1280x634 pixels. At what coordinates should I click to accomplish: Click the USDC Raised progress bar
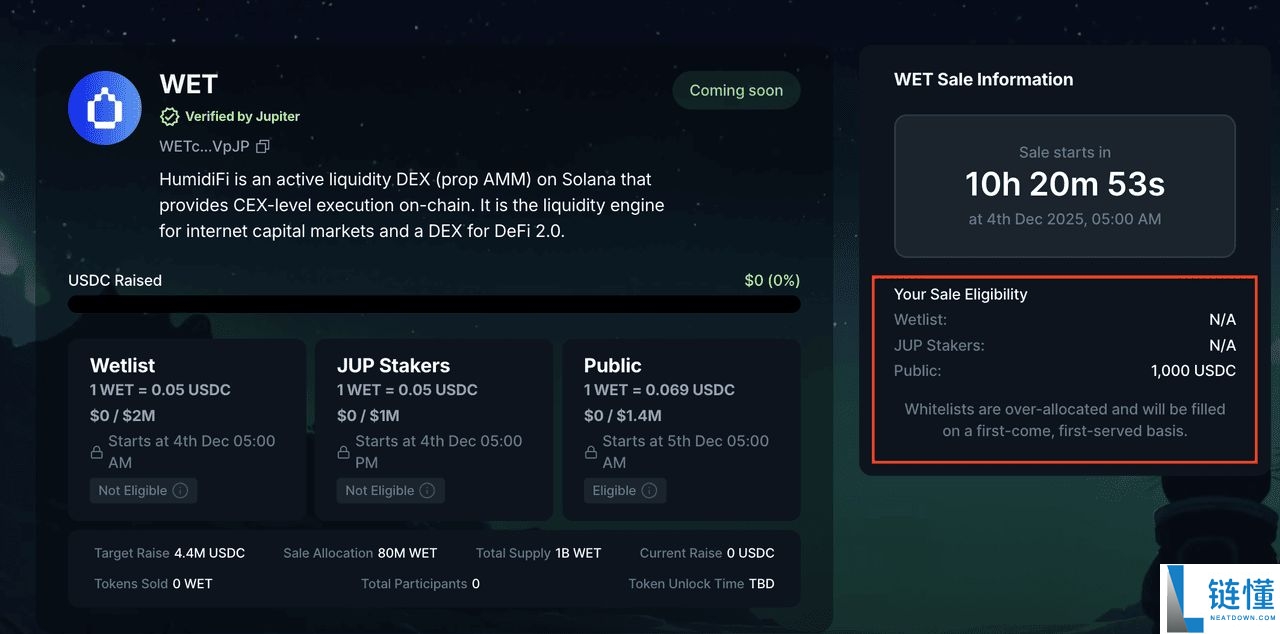(x=434, y=304)
